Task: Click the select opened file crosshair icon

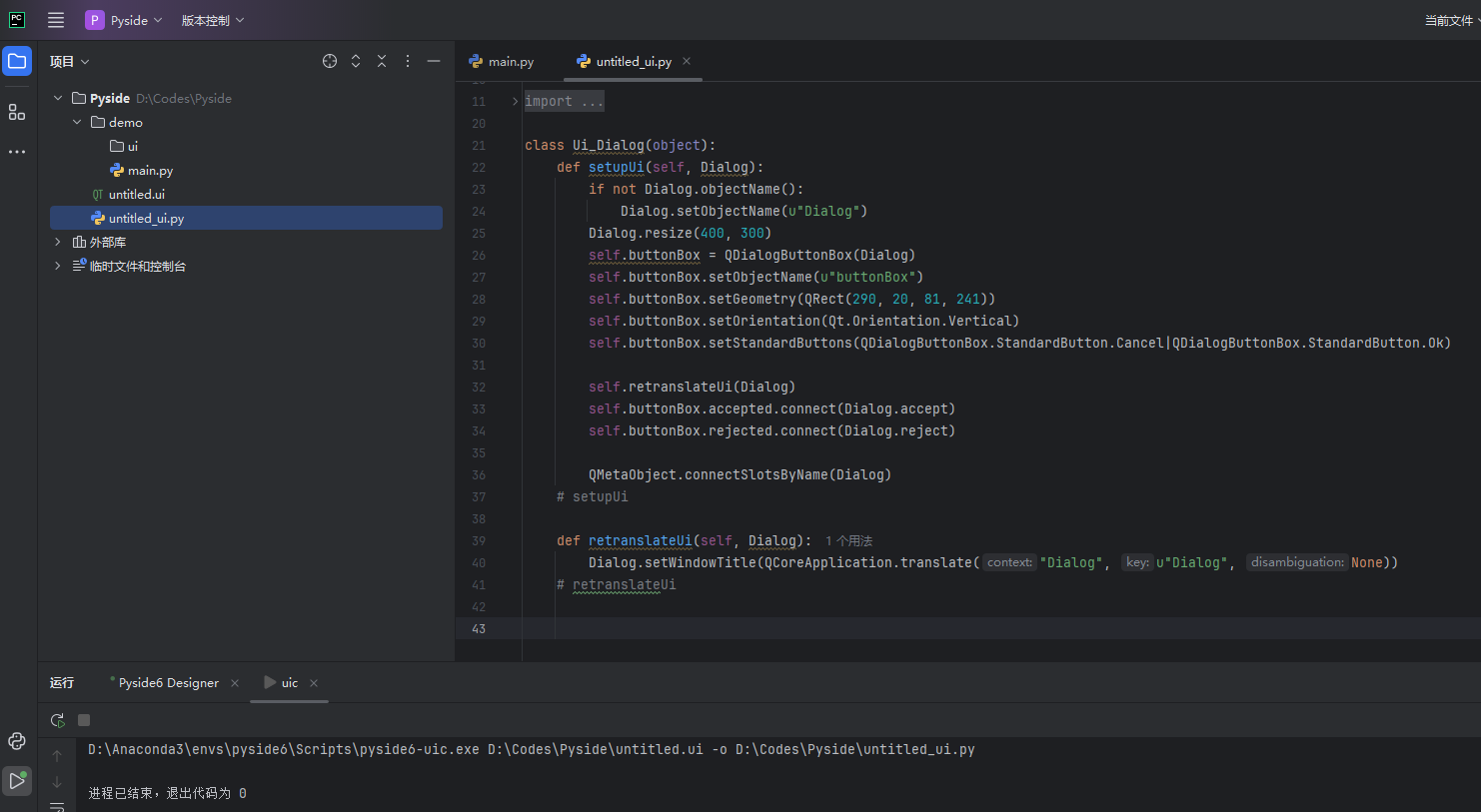Action: point(330,61)
